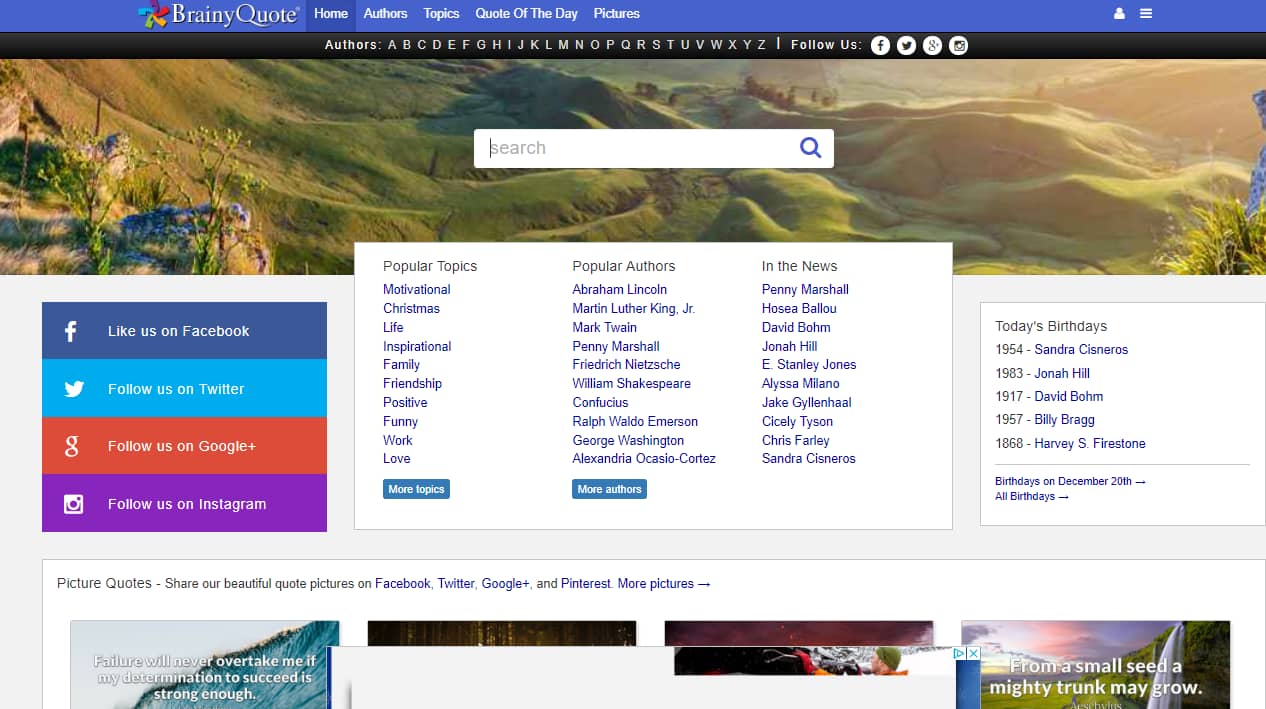Go to the Home tab
Viewport: 1266px width, 709px height.
[331, 14]
